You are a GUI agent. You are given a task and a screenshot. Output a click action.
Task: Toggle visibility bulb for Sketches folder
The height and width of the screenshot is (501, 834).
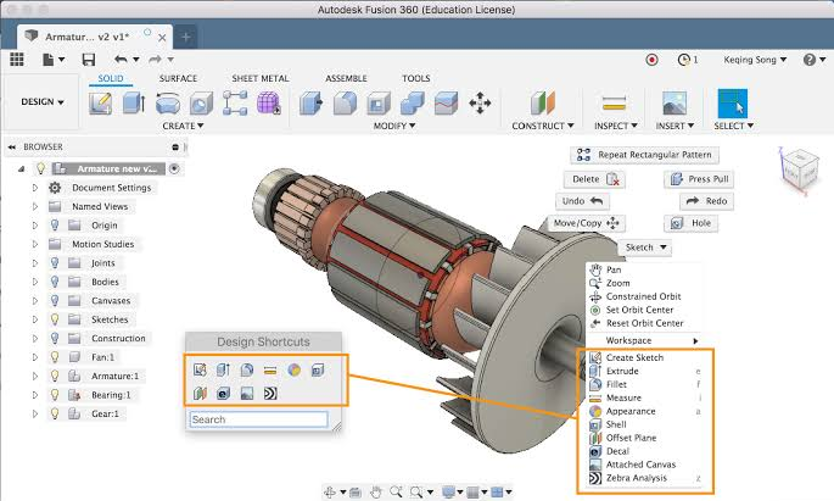(54, 319)
